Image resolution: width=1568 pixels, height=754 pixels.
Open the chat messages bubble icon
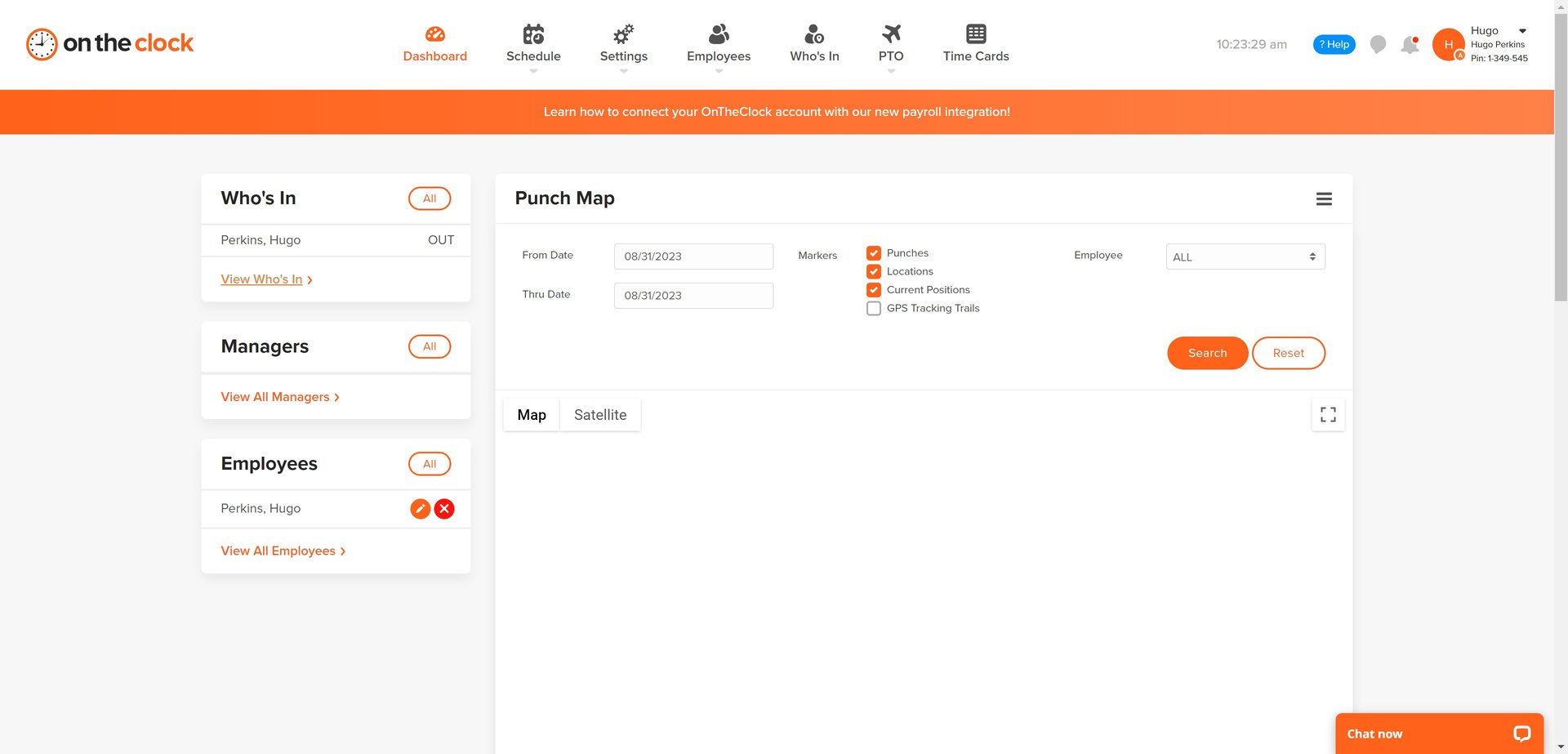pyautogui.click(x=1378, y=44)
